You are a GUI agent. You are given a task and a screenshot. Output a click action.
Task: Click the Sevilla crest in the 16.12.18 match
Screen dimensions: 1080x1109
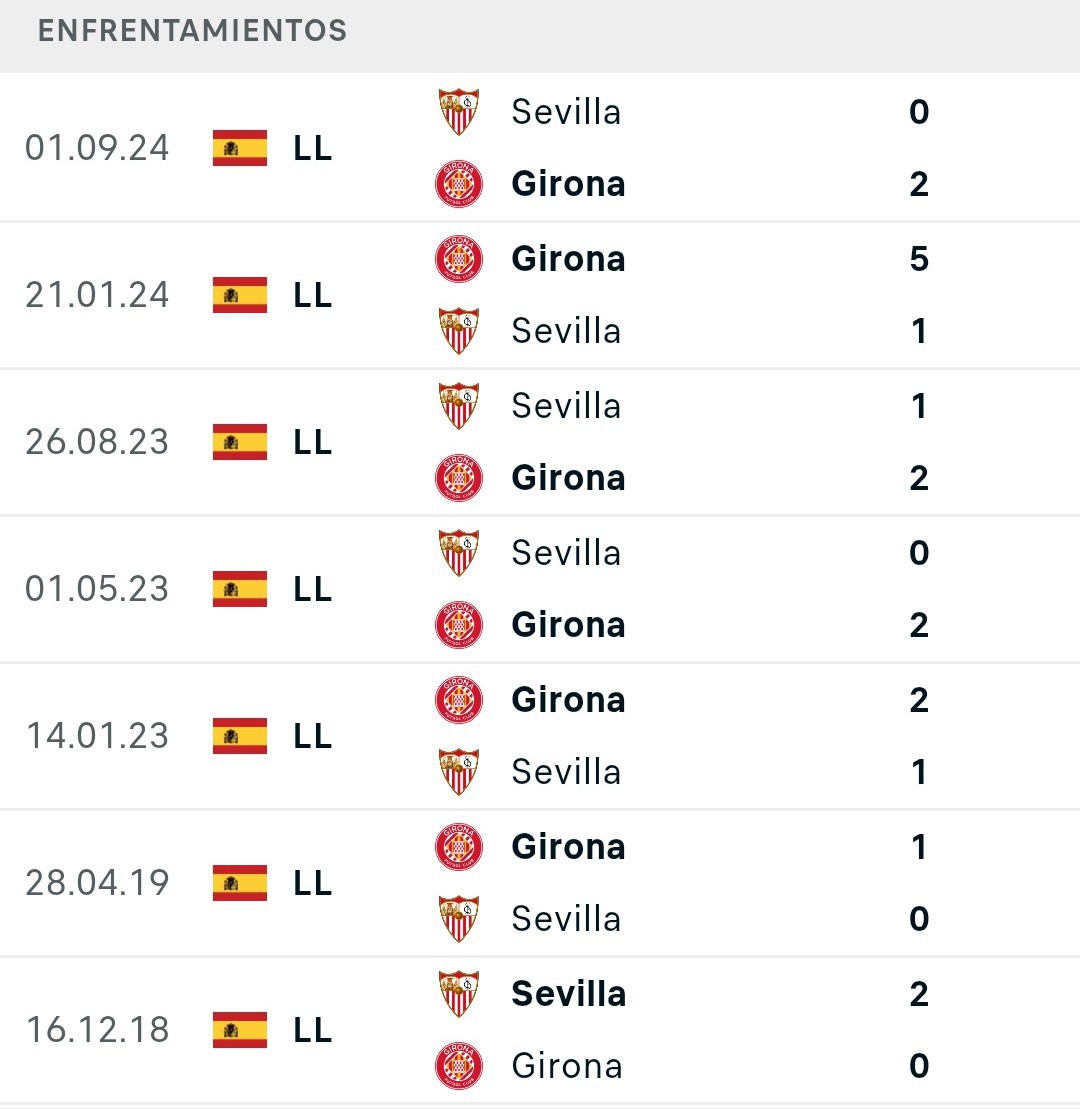458,994
